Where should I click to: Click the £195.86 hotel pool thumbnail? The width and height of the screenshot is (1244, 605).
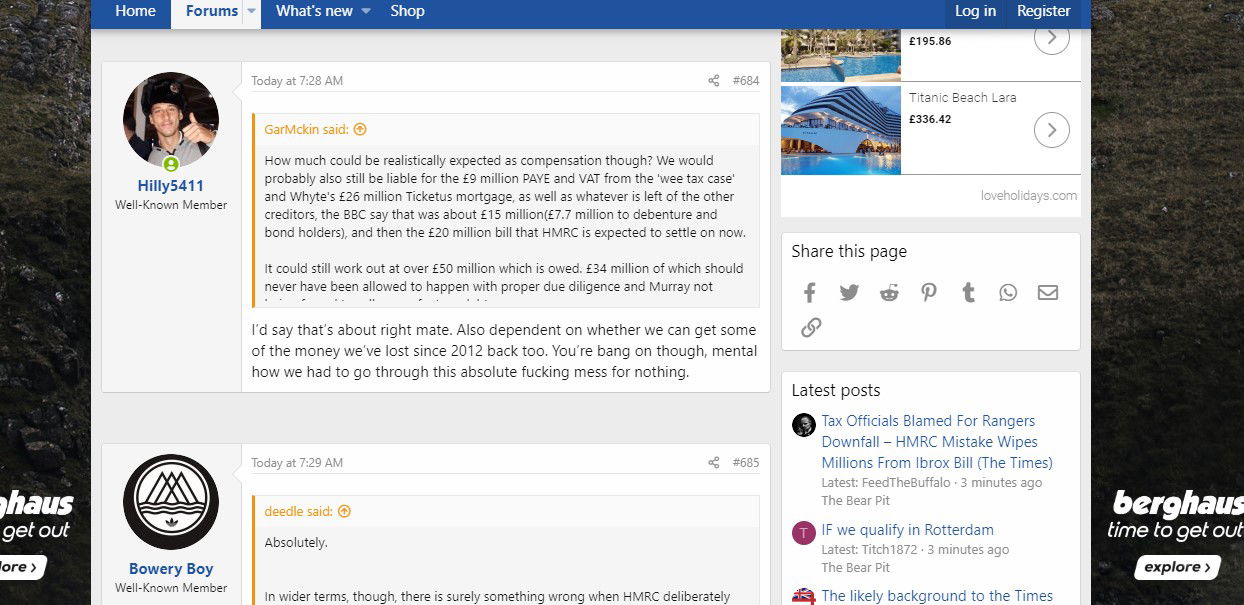tap(841, 54)
